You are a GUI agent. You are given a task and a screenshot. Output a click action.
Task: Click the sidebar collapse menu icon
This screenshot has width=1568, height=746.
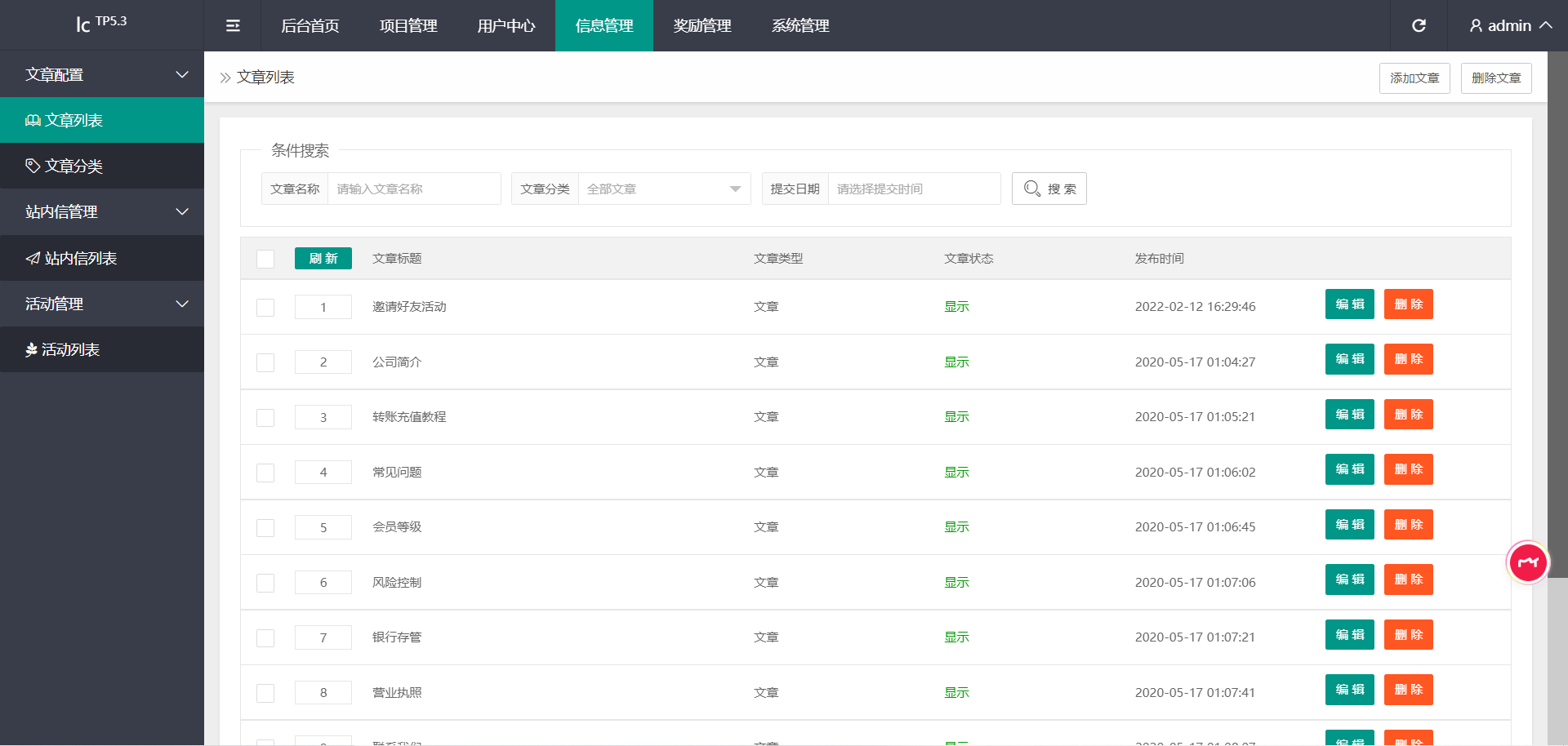(x=233, y=26)
